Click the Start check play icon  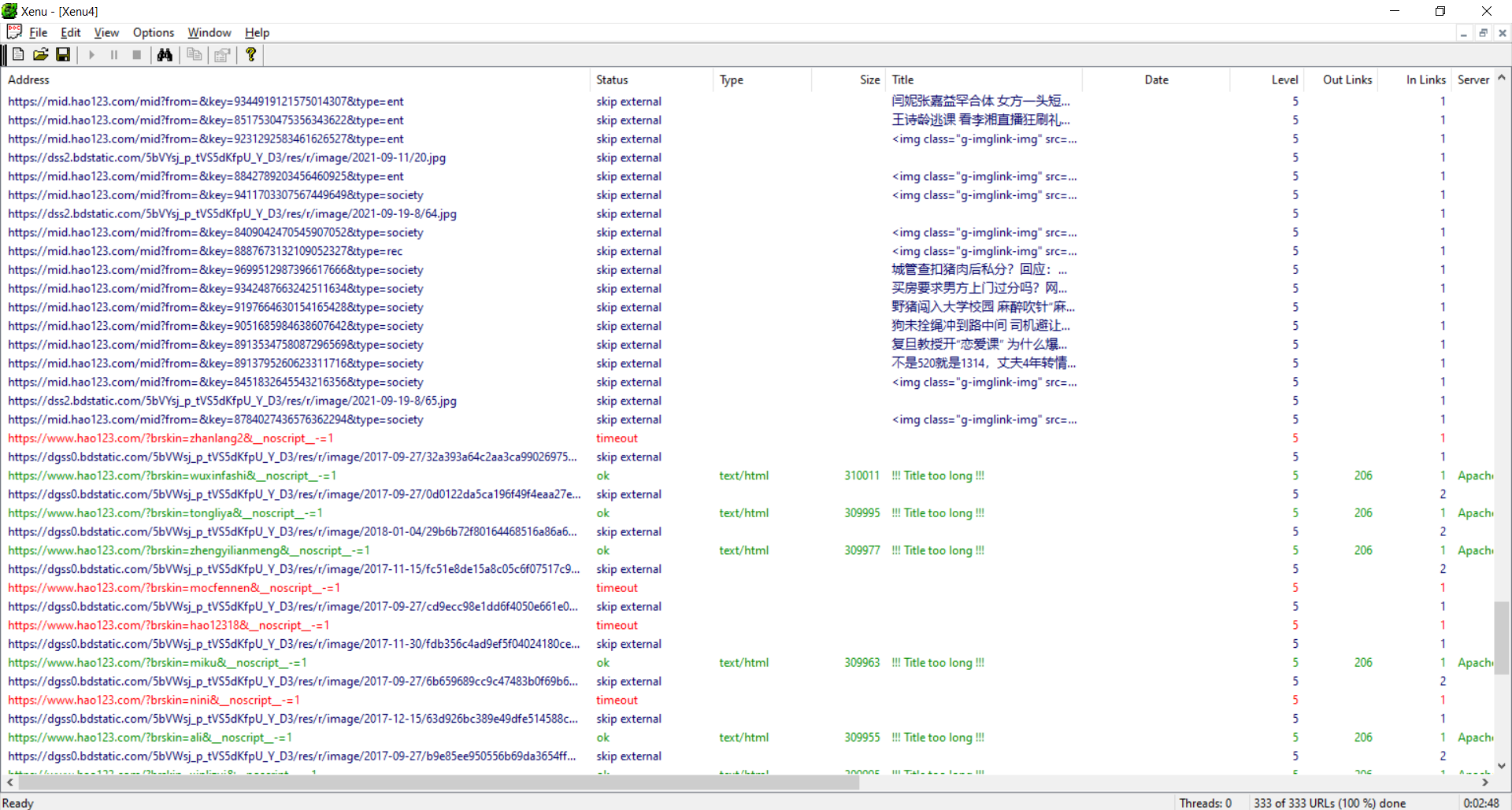pyautogui.click(x=92, y=55)
